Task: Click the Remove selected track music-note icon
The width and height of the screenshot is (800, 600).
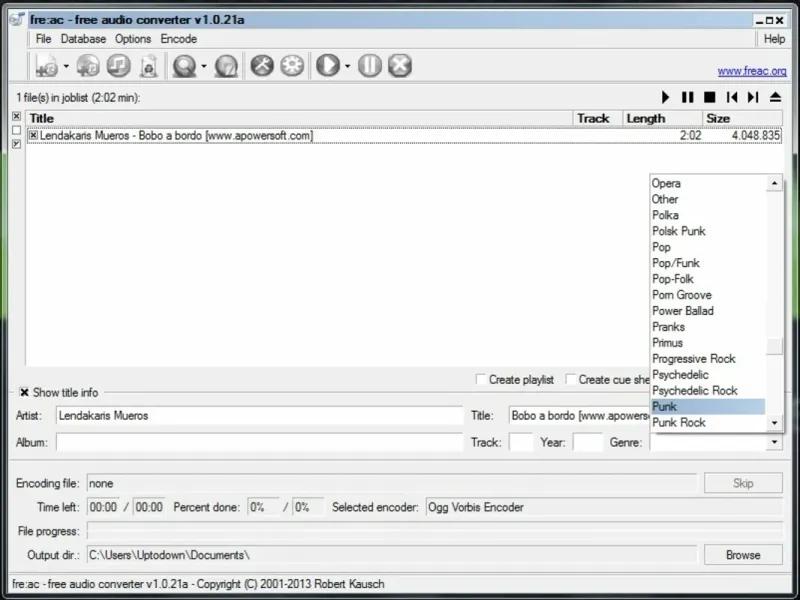Action: 118,66
